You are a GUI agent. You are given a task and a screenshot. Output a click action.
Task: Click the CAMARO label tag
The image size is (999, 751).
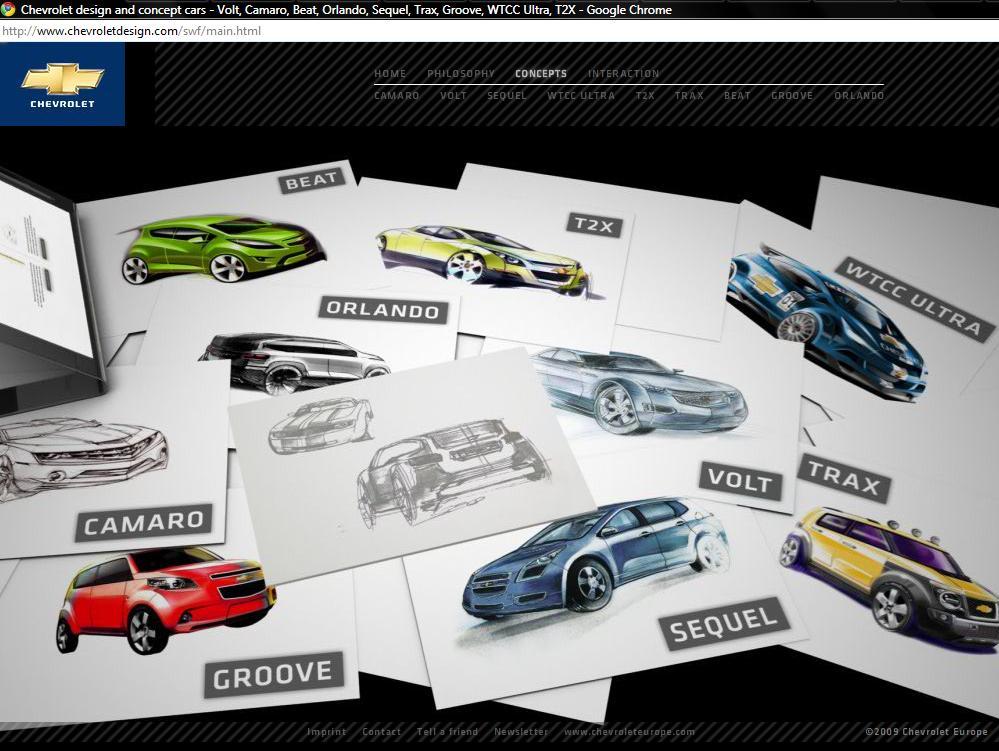pos(144,522)
